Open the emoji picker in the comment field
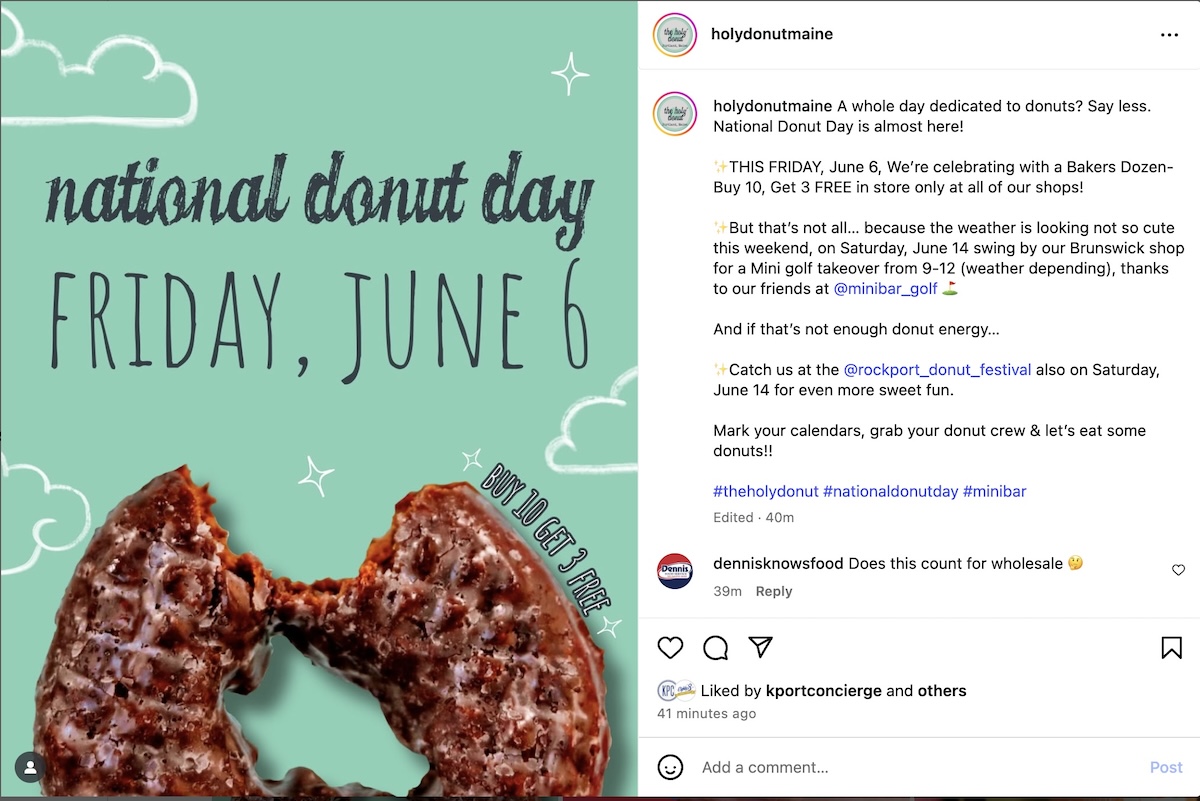Screen dimensions: 1200x801 click(670, 767)
